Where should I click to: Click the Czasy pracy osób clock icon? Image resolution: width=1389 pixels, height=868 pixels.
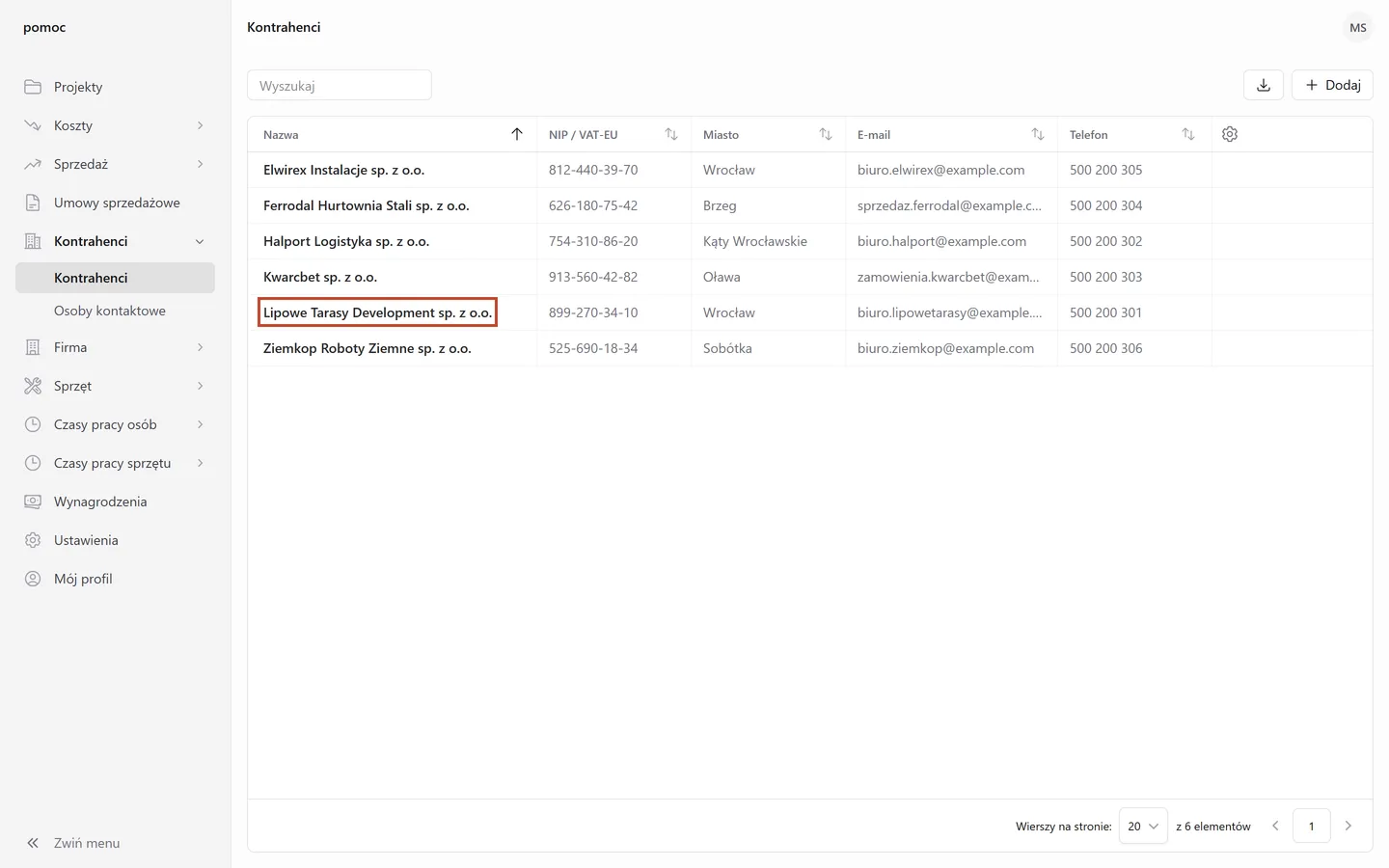coord(33,424)
